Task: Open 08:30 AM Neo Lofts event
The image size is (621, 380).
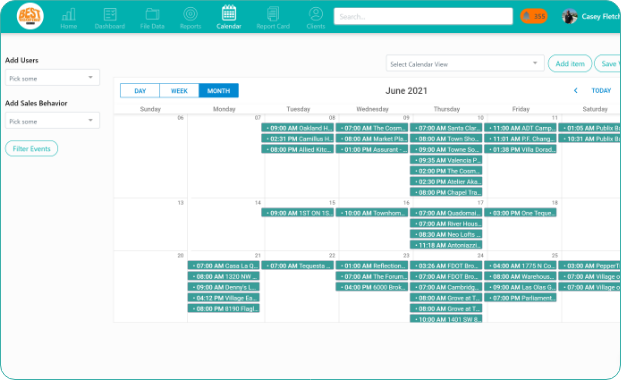Action: [446, 234]
